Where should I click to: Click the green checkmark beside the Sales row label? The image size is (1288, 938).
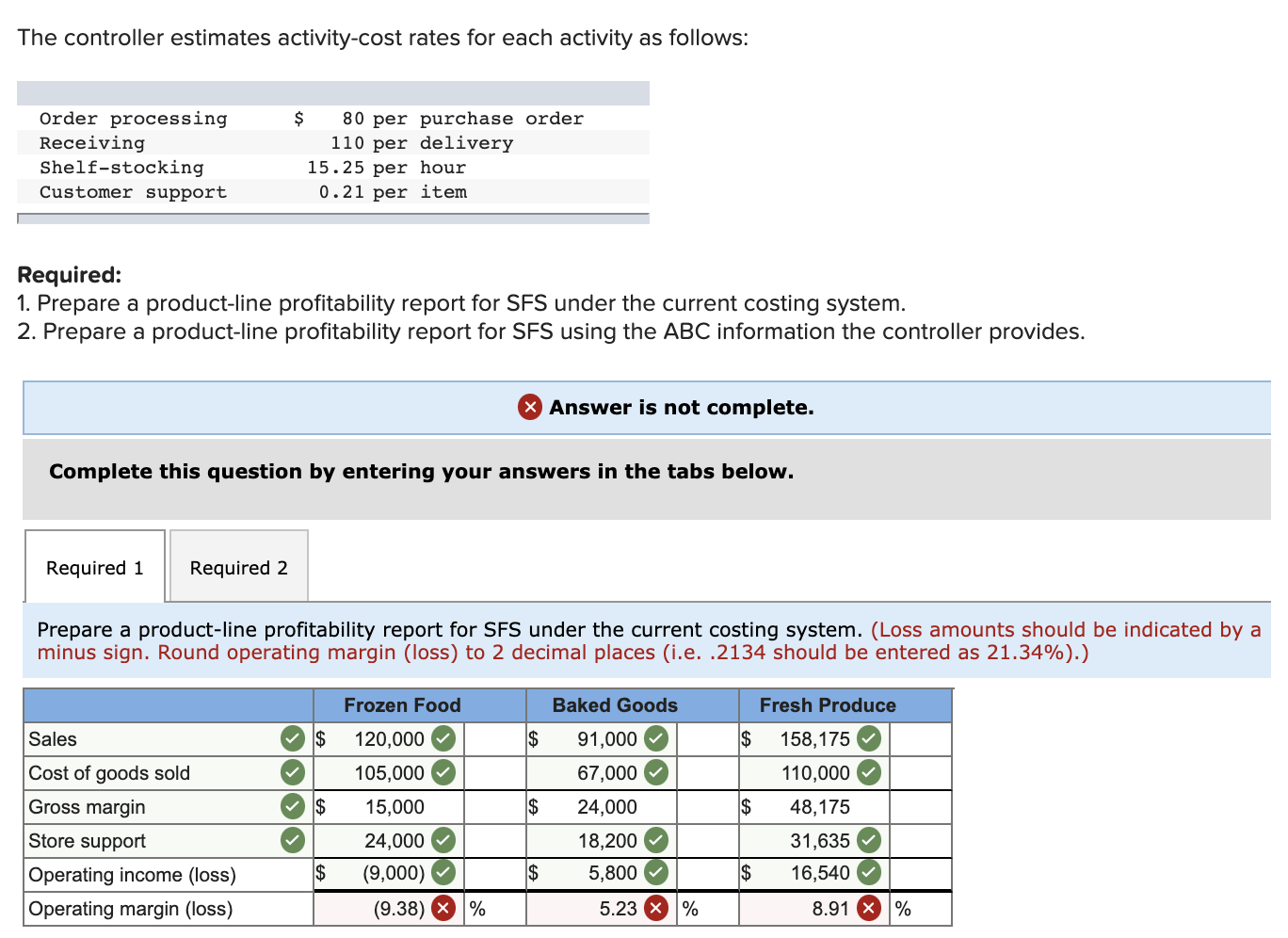292,739
